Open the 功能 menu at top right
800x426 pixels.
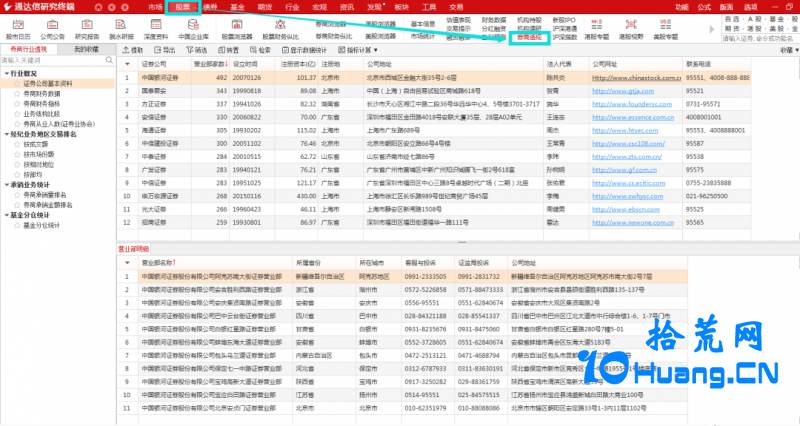682,7
